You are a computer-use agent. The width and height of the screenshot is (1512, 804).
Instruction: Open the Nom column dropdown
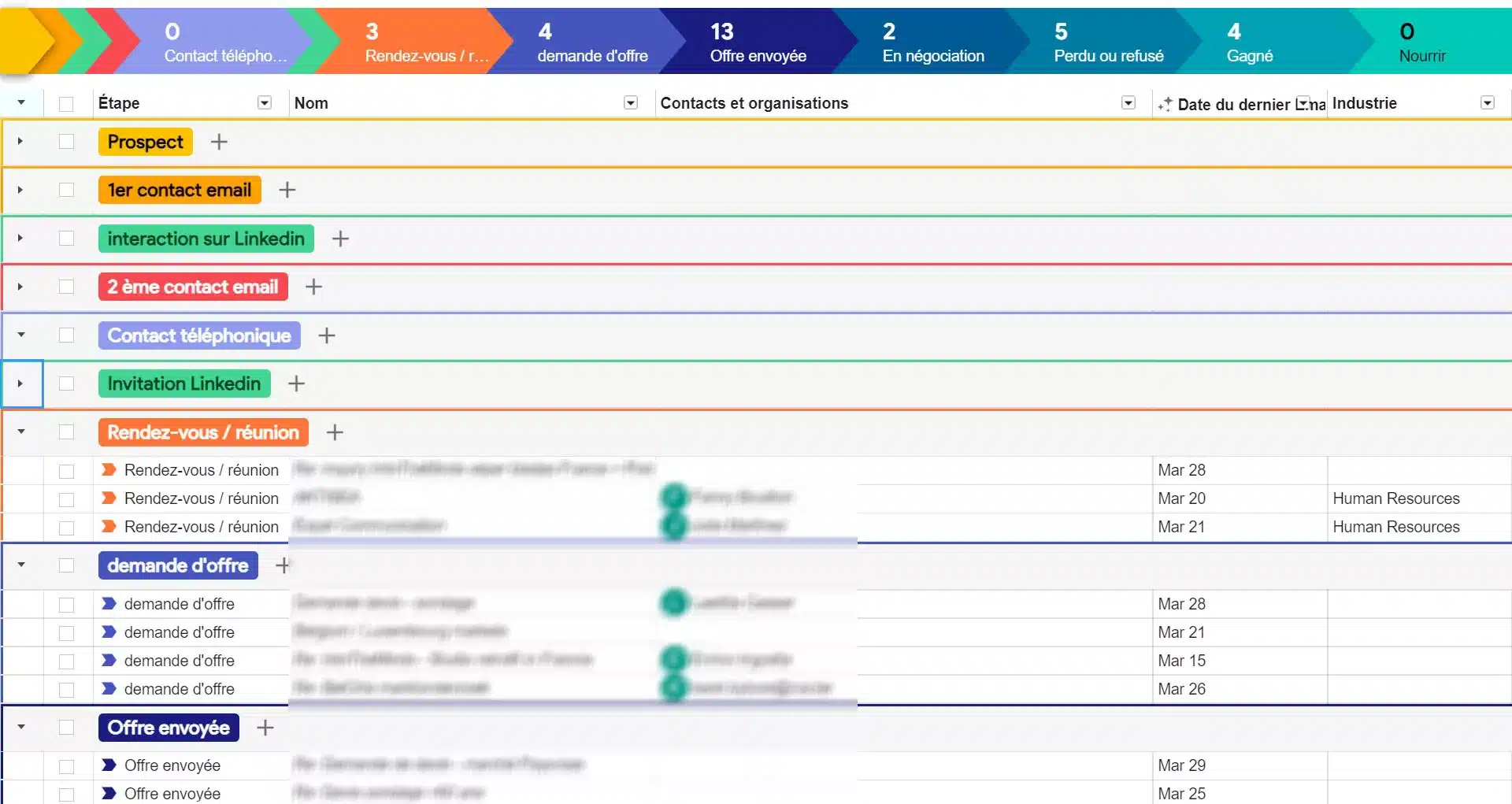(x=630, y=103)
